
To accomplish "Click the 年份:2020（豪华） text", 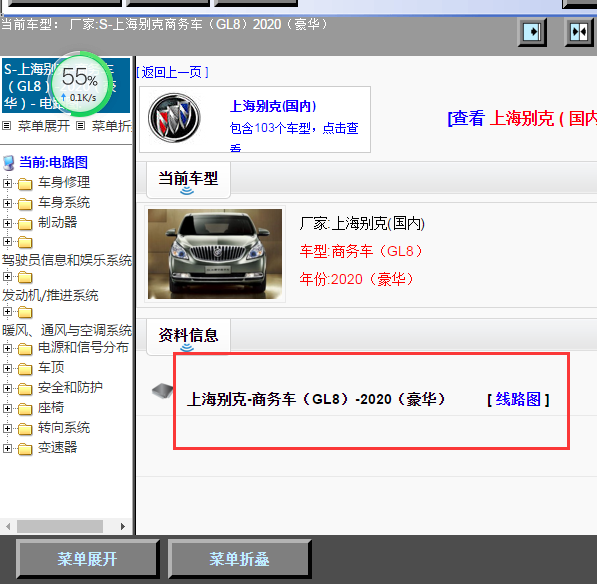I will pyautogui.click(x=356, y=279).
